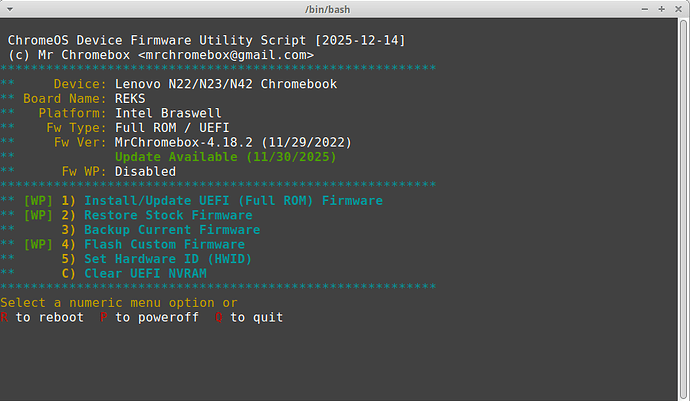This screenshot has height=401, width=690.
Task: Click the "Select a numeric menu option" prompt
Action: click(x=110, y=302)
